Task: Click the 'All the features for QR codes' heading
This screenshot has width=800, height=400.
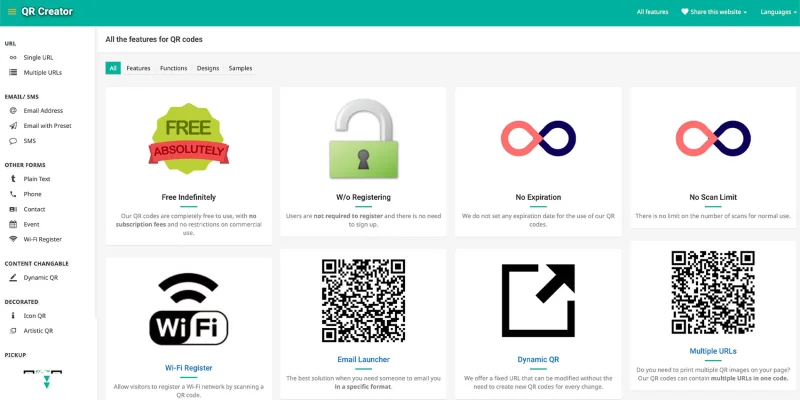Action: click(x=154, y=39)
